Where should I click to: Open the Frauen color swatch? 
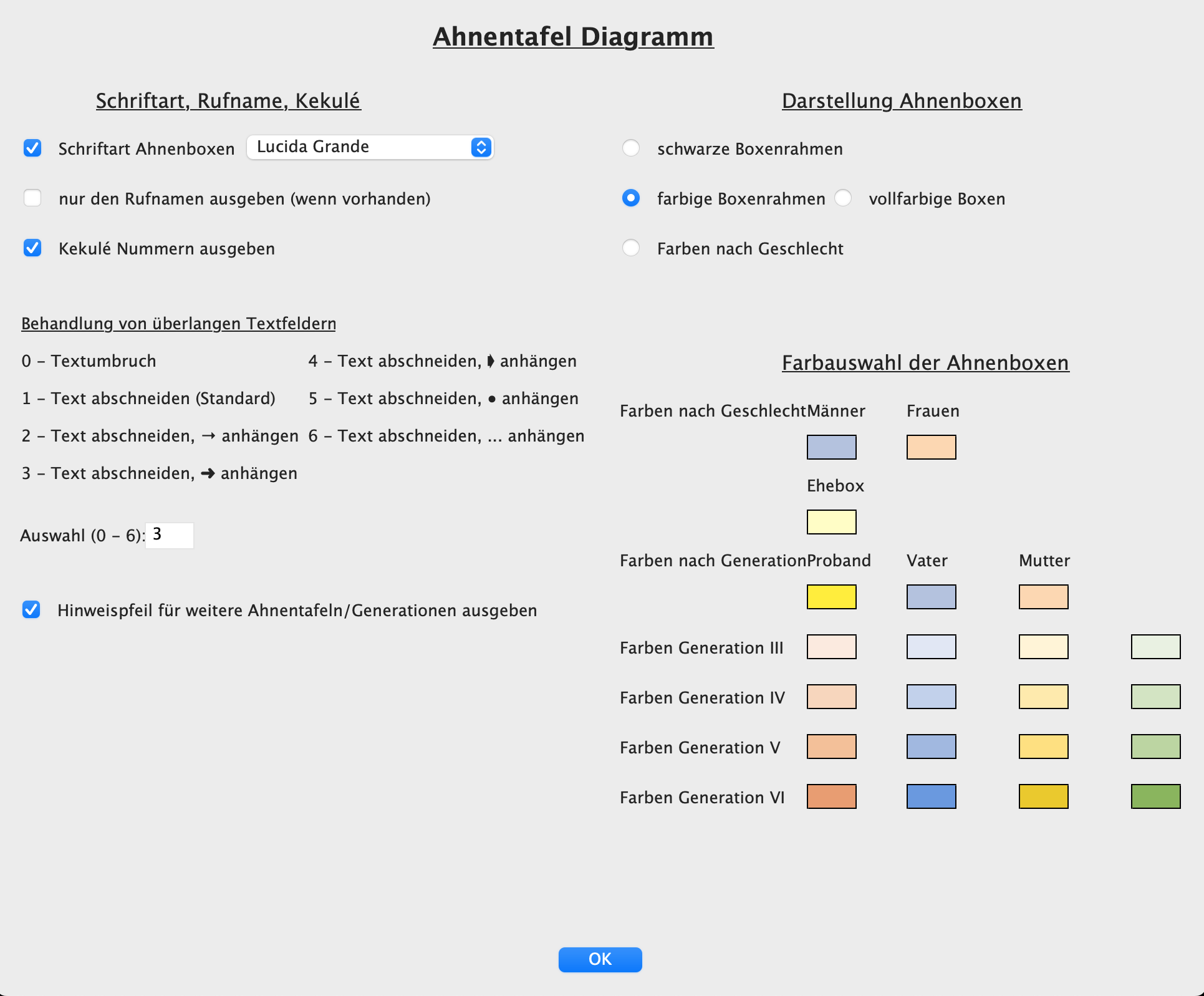click(x=931, y=447)
